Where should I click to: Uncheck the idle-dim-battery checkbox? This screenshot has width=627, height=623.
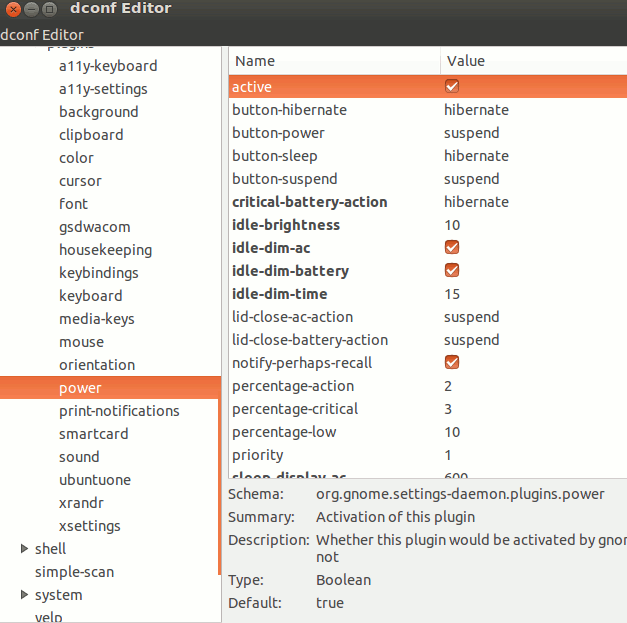coord(451,270)
